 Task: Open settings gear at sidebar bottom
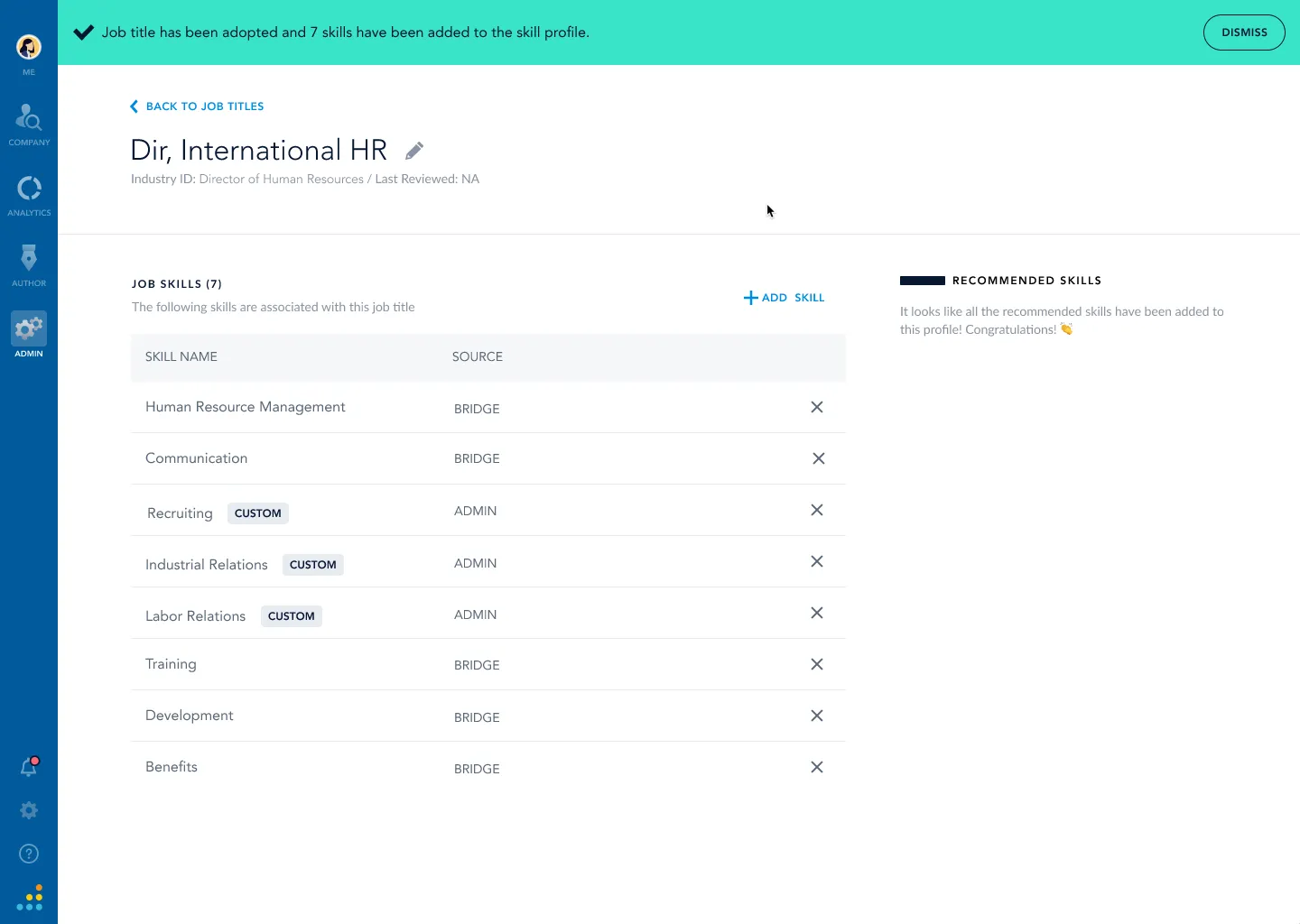pyautogui.click(x=29, y=810)
